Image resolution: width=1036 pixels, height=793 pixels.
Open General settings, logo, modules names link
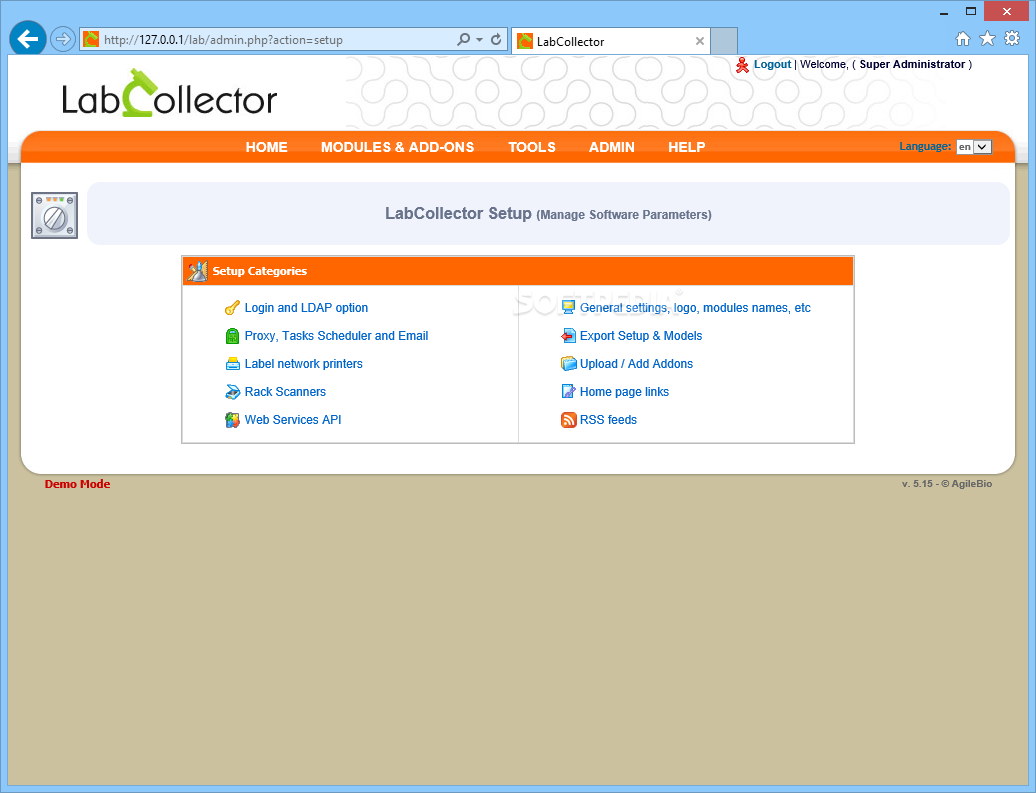[x=695, y=308]
